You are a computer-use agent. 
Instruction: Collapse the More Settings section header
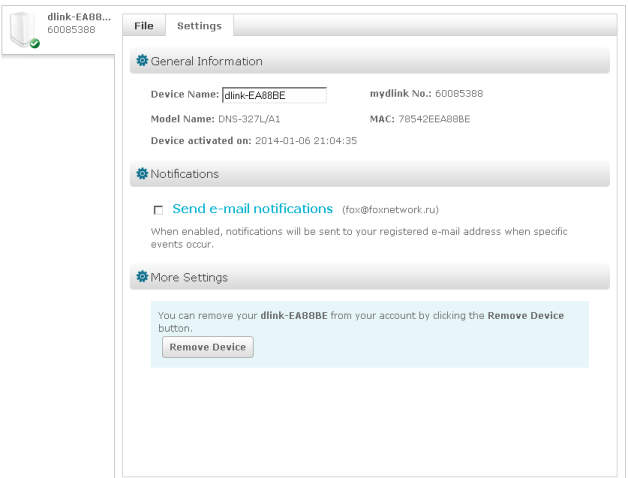(x=370, y=277)
